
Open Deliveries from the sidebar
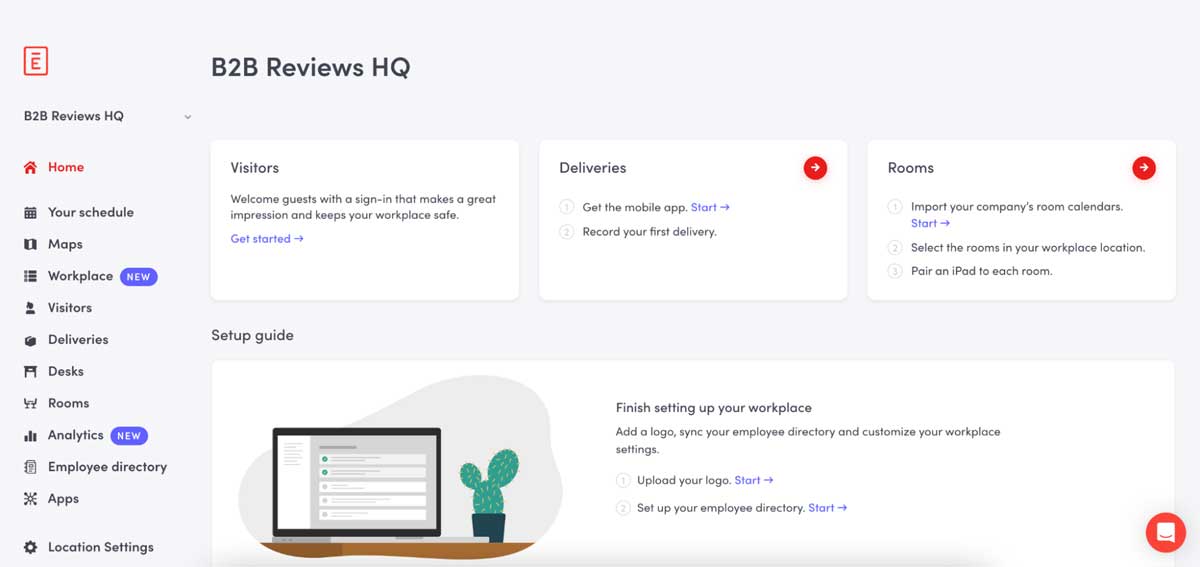(x=78, y=340)
